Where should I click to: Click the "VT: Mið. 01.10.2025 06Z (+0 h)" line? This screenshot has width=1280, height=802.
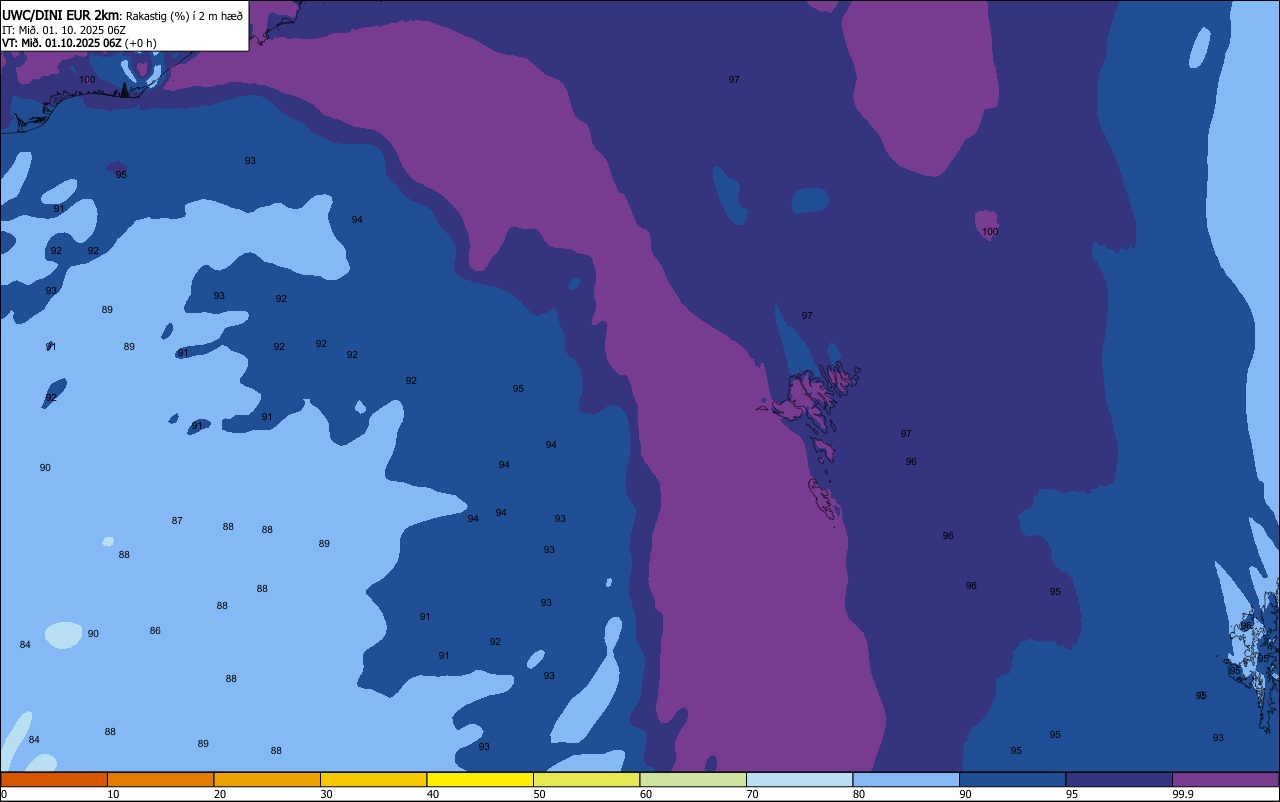[79, 43]
